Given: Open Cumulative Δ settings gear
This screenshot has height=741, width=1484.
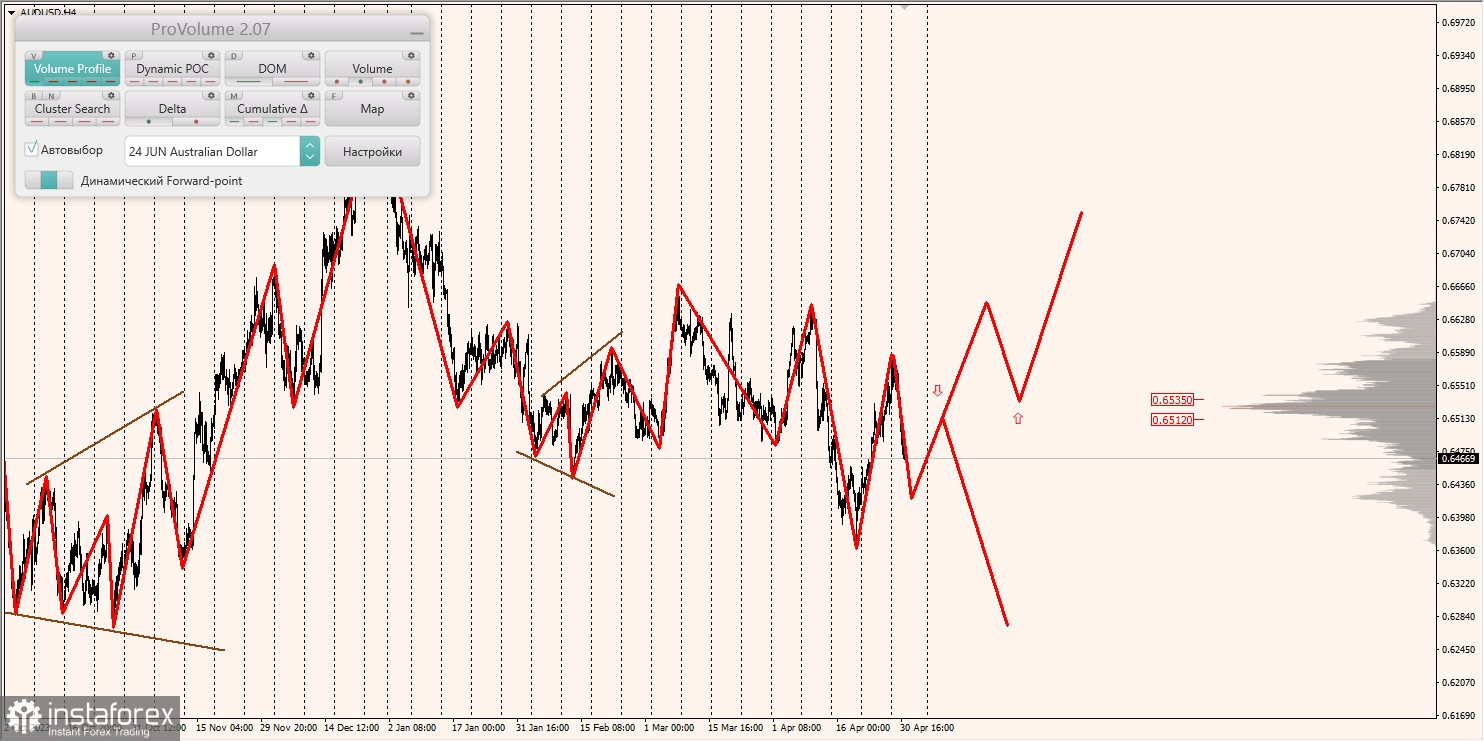Looking at the screenshot, I should (311, 96).
